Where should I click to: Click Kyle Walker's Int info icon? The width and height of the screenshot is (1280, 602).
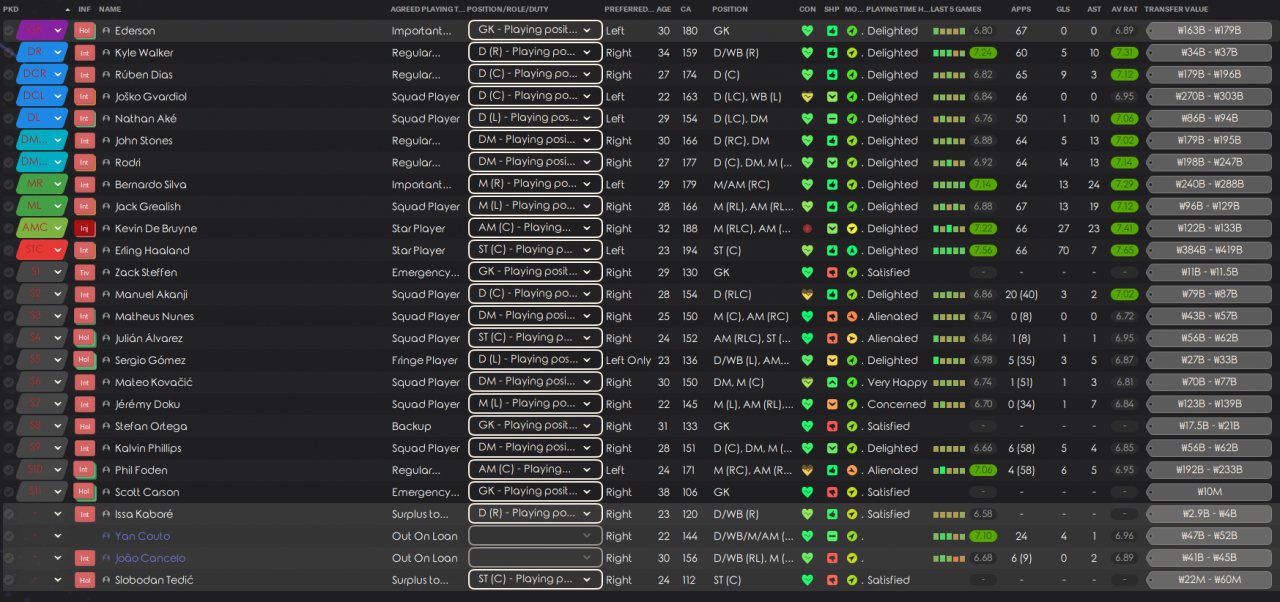85,53
